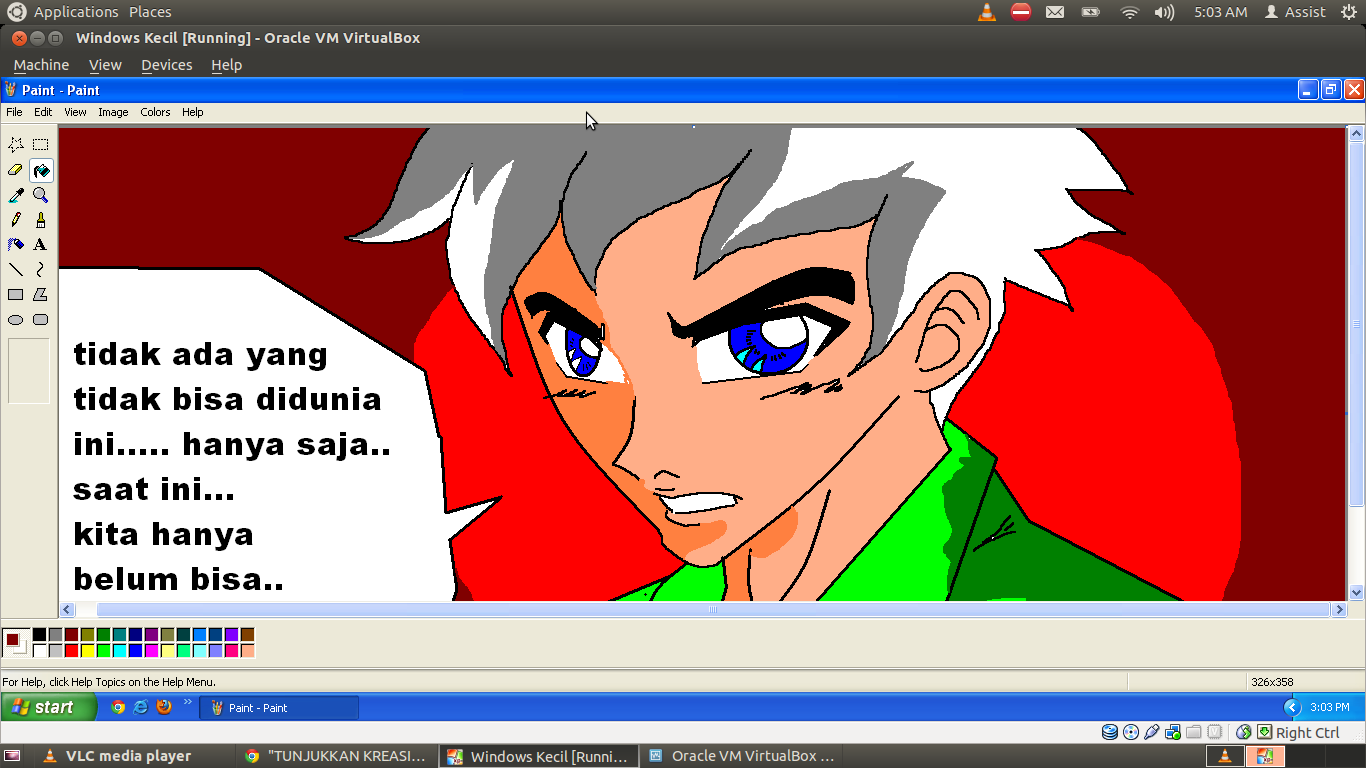
Task: Pick the white color swatch
Action: (x=39, y=651)
